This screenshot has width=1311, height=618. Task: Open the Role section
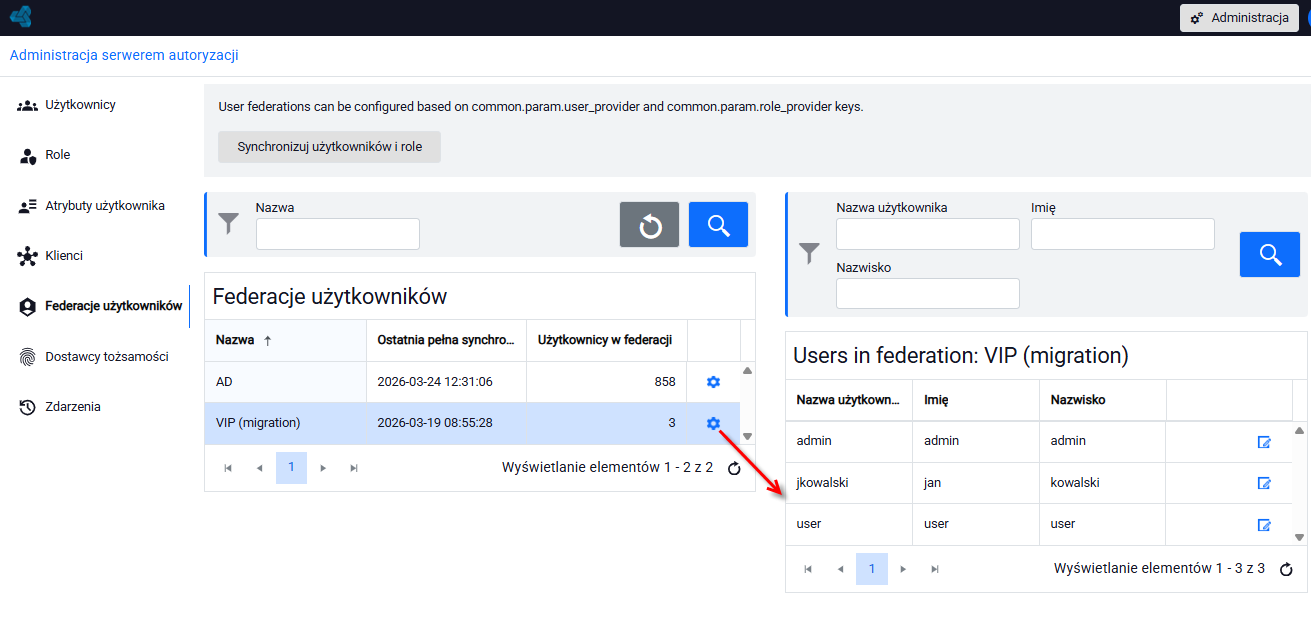click(x=58, y=155)
